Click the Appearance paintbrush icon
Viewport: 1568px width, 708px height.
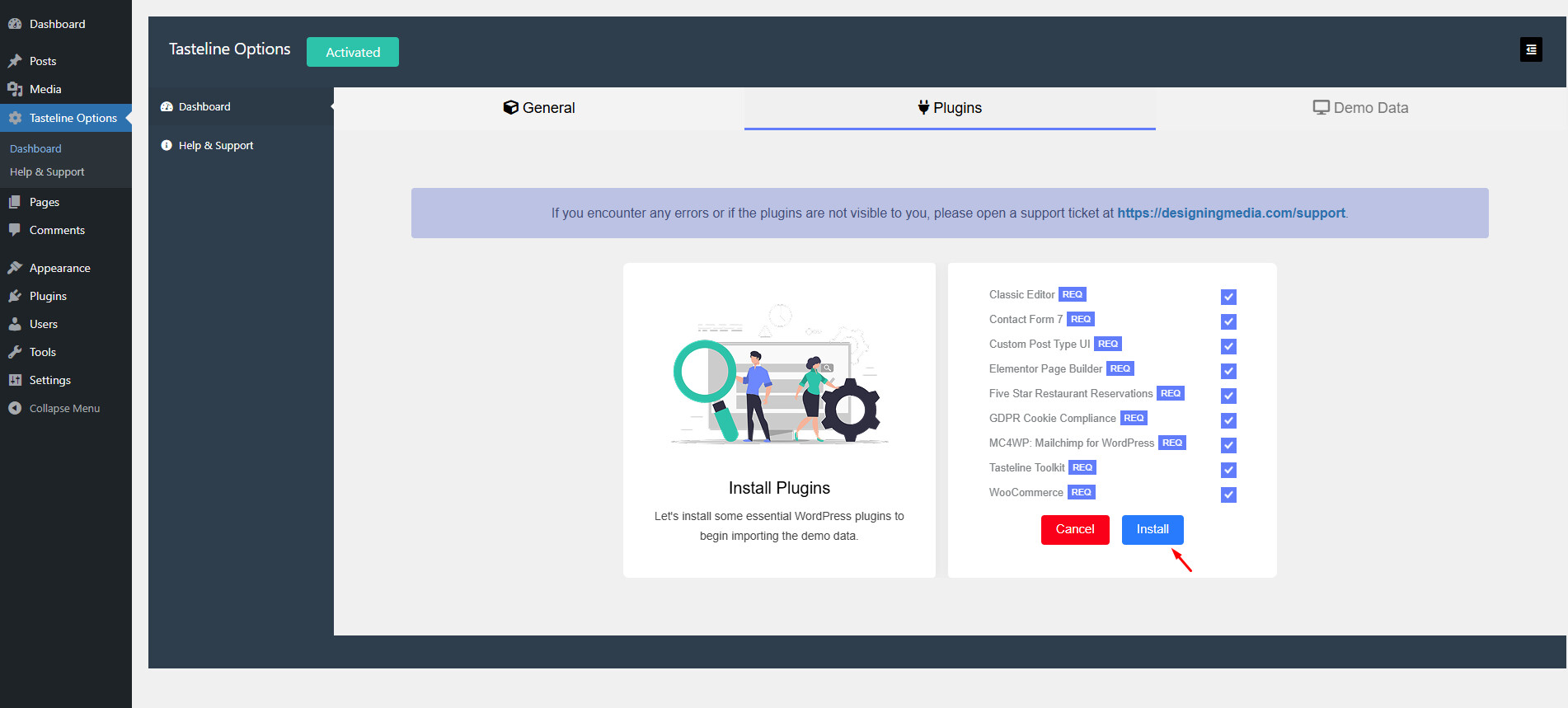coord(15,268)
